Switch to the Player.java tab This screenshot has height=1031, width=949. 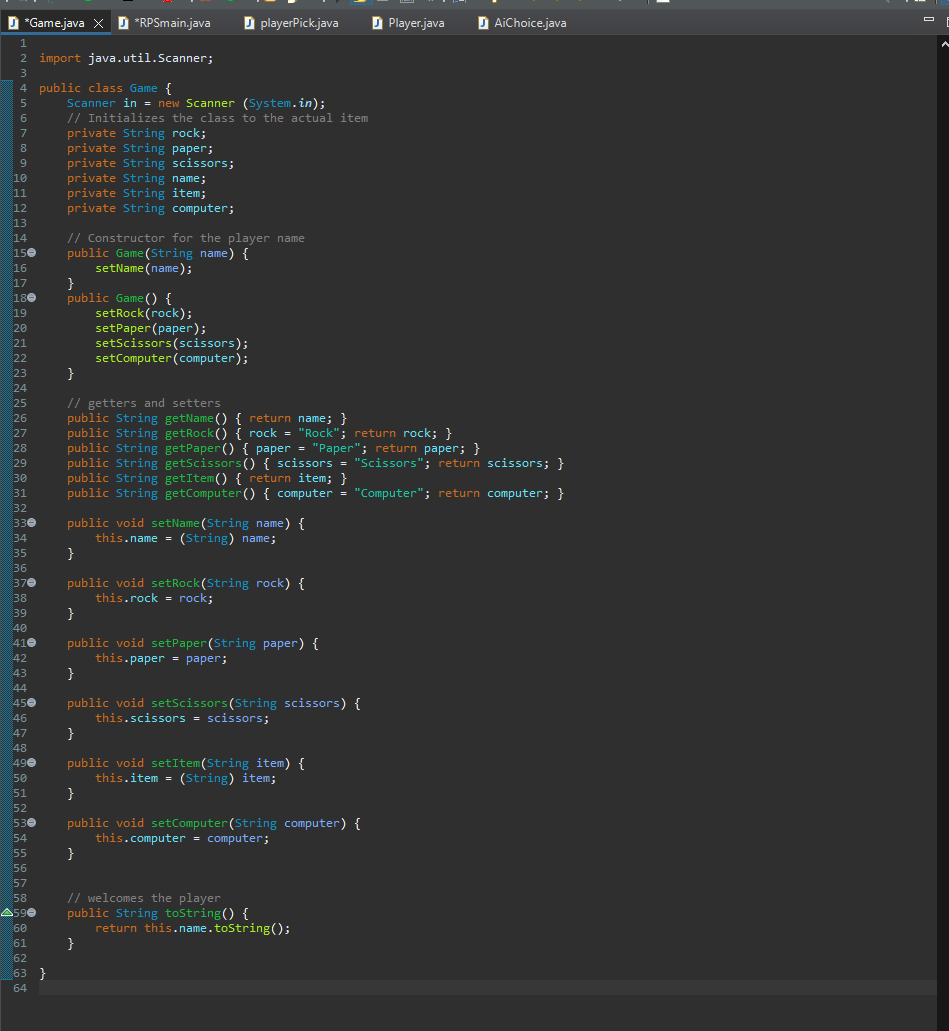coord(410,21)
